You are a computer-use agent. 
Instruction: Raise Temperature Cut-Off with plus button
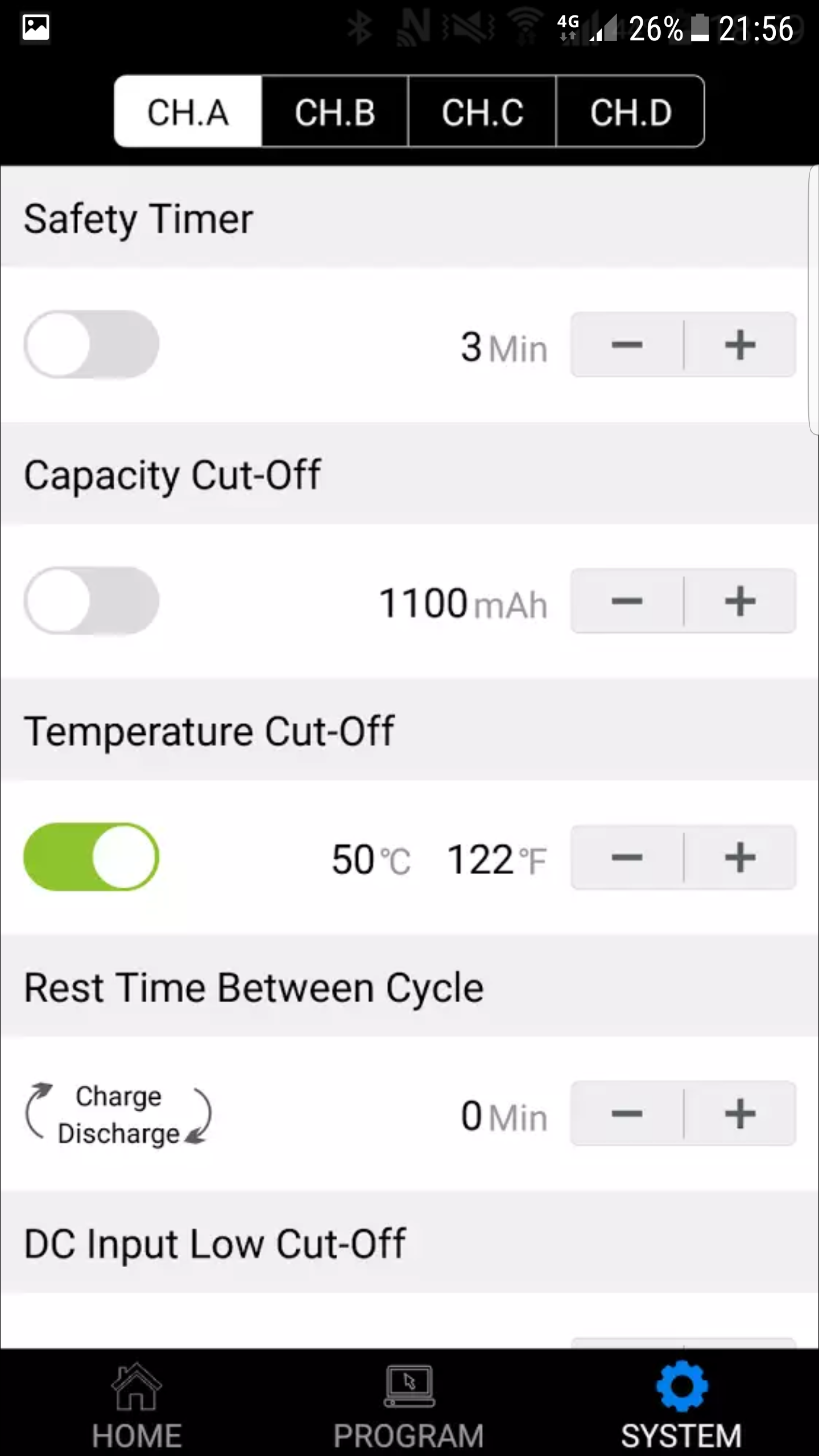740,858
